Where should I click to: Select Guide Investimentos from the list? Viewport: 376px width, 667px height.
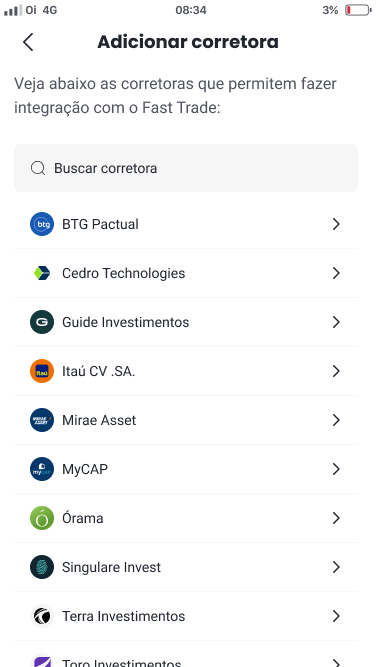[186, 322]
